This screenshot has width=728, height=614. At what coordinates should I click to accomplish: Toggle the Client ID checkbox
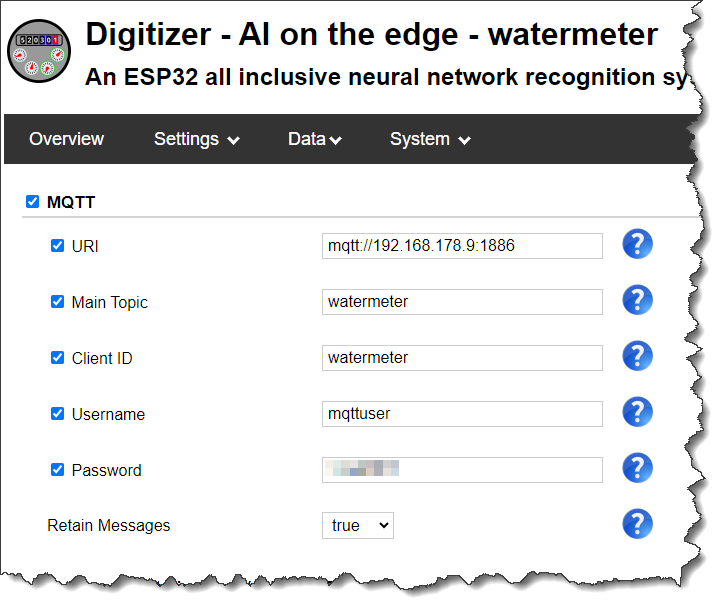(x=57, y=358)
